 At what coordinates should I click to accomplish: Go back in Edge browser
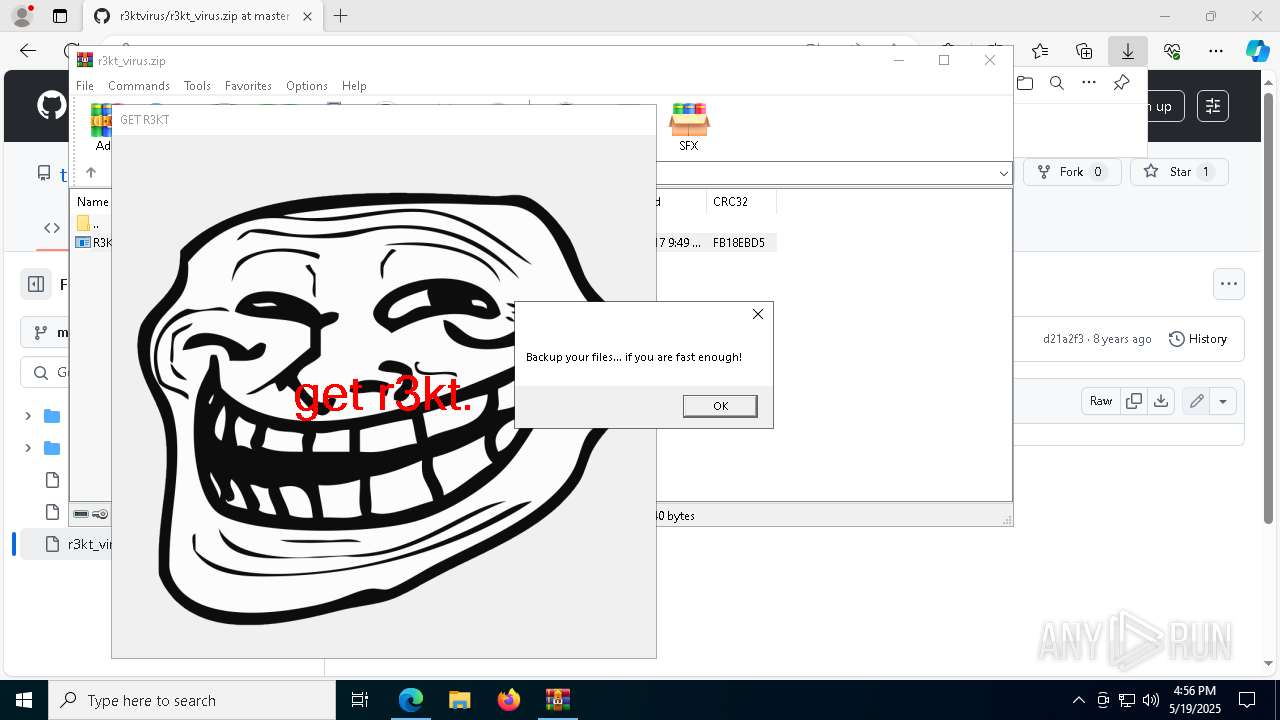(x=28, y=51)
